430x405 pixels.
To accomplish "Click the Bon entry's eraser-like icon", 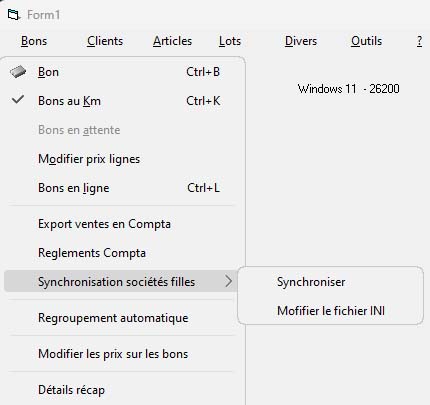I will click(x=18, y=71).
